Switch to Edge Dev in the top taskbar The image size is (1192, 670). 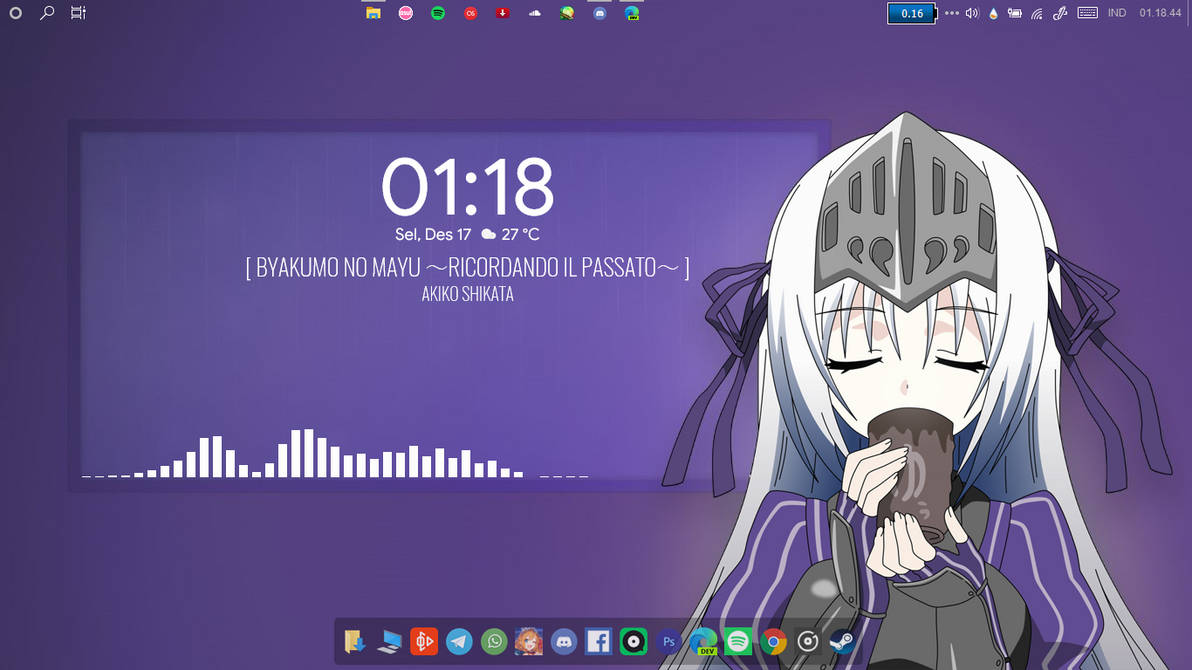(632, 13)
